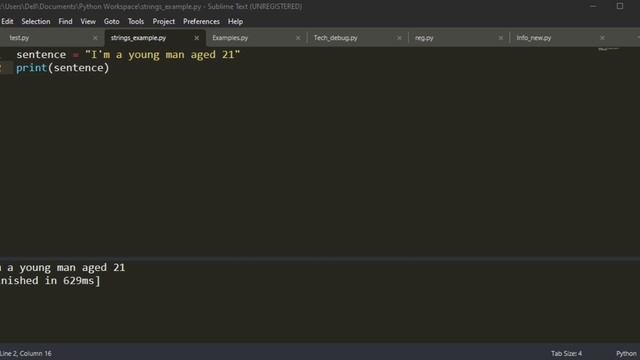The width and height of the screenshot is (640, 360).
Task: Close the reg.py tab
Action: point(501,38)
